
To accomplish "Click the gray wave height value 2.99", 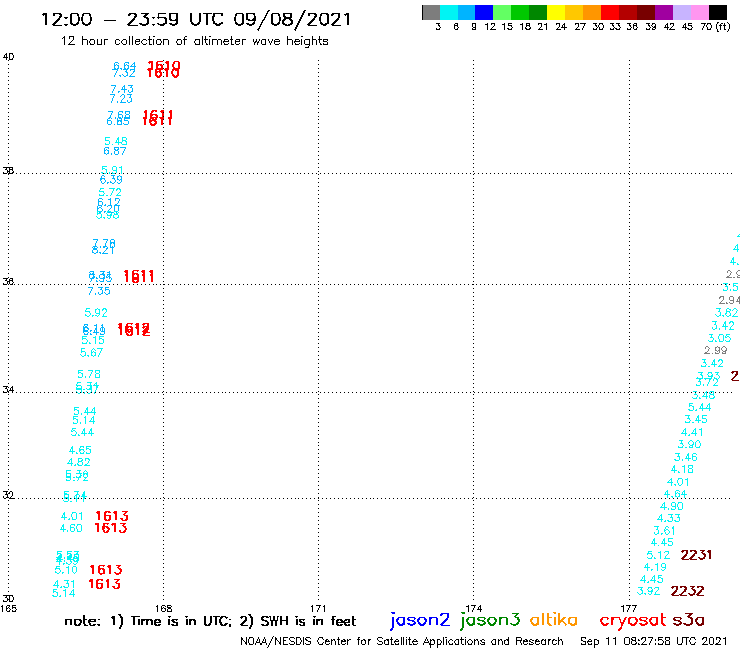I will (x=715, y=351).
